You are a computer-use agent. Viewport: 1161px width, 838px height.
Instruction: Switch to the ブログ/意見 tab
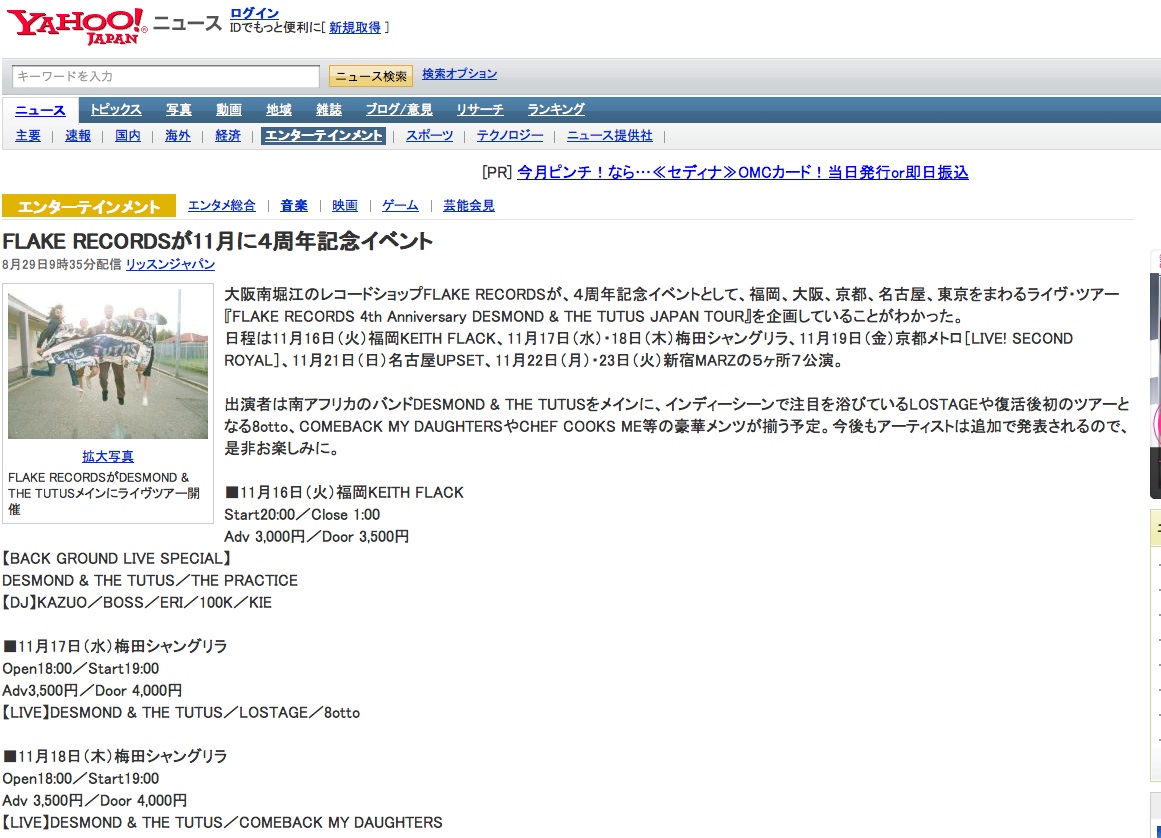pyautogui.click(x=399, y=110)
